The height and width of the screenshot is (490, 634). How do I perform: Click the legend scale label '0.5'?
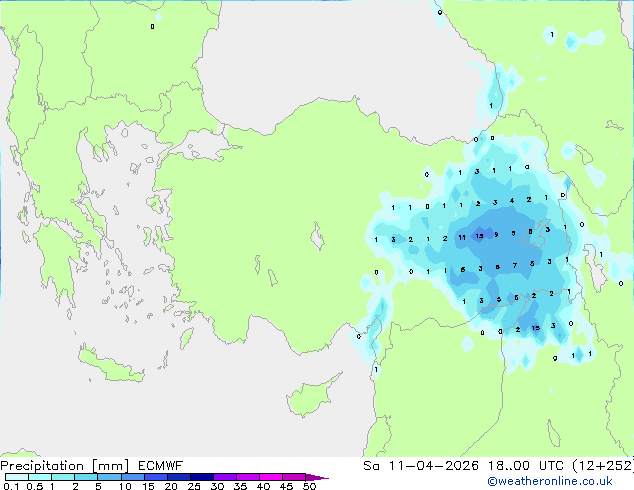tap(35, 486)
